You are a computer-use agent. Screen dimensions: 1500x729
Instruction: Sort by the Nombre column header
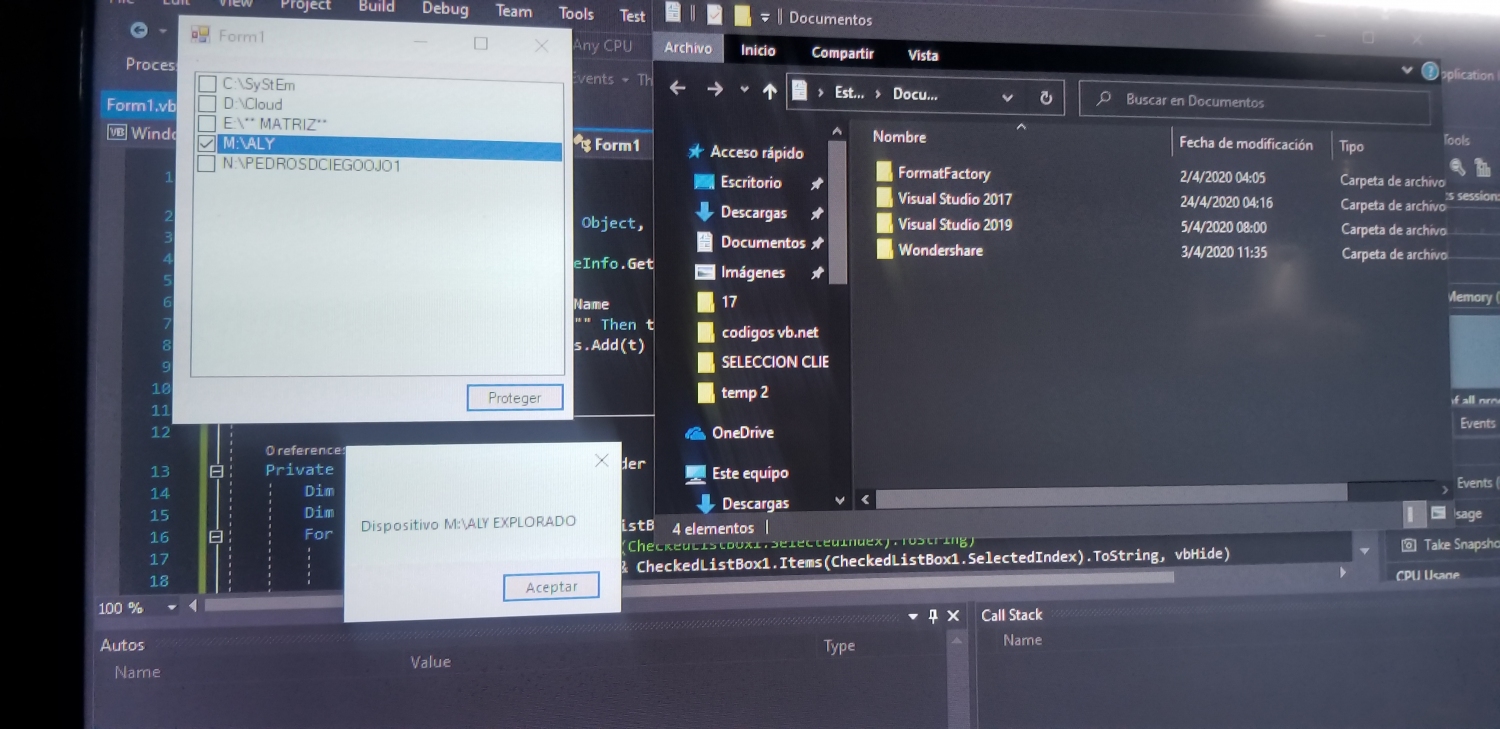pyautogui.click(x=899, y=137)
